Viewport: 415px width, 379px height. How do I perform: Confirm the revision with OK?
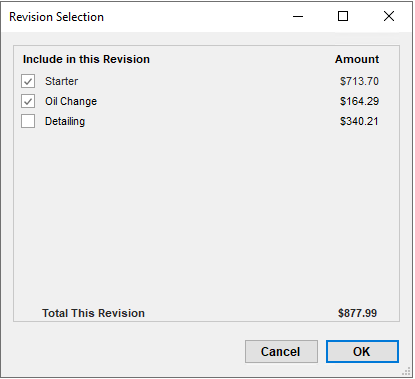click(362, 351)
